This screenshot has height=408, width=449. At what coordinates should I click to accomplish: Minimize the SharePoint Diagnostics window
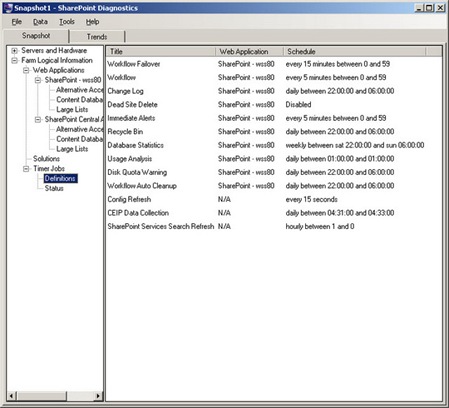coord(419,8)
